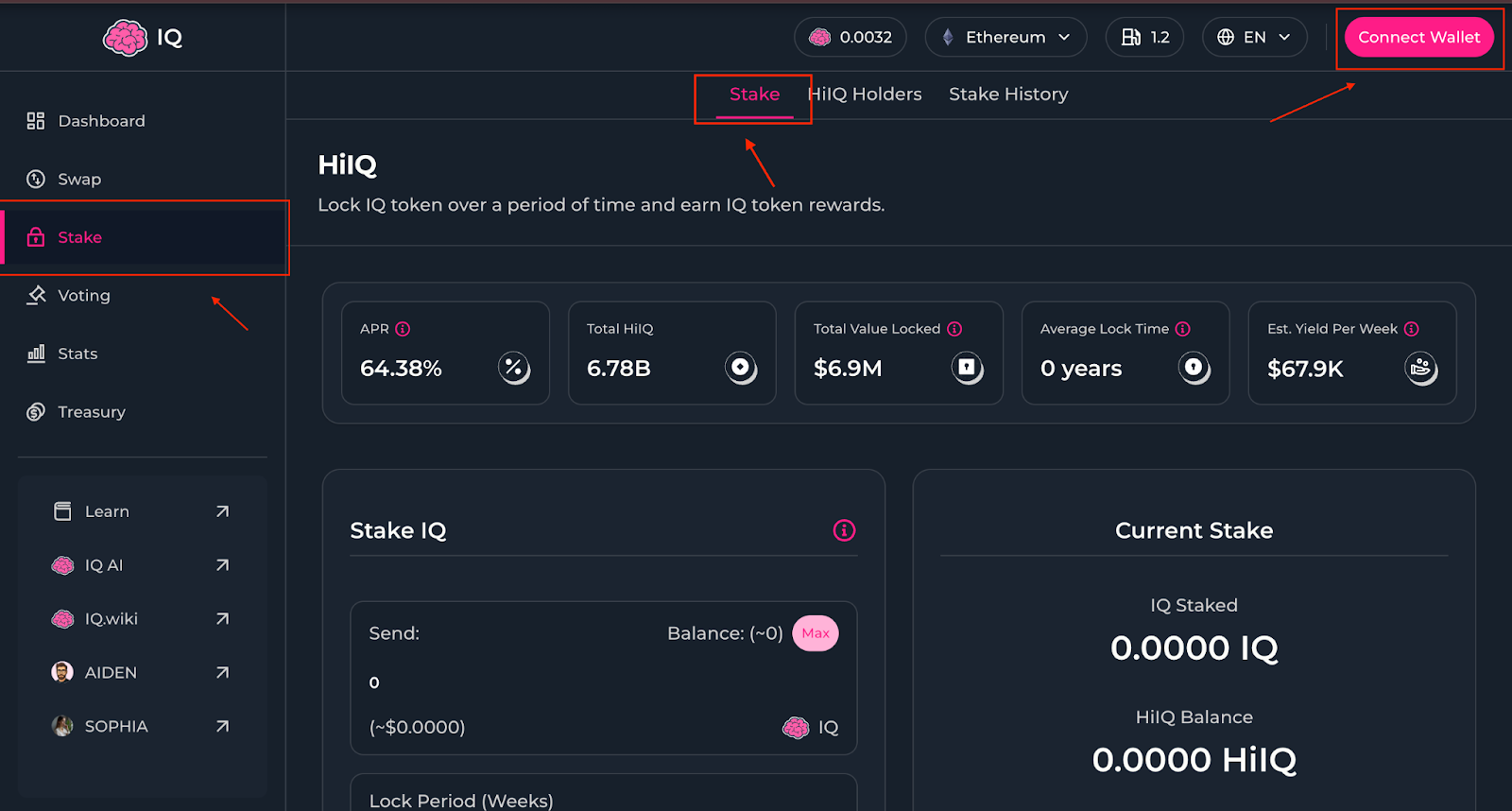The height and width of the screenshot is (811, 1512).
Task: Open external arrow next to IQ AI
Action: click(x=222, y=565)
